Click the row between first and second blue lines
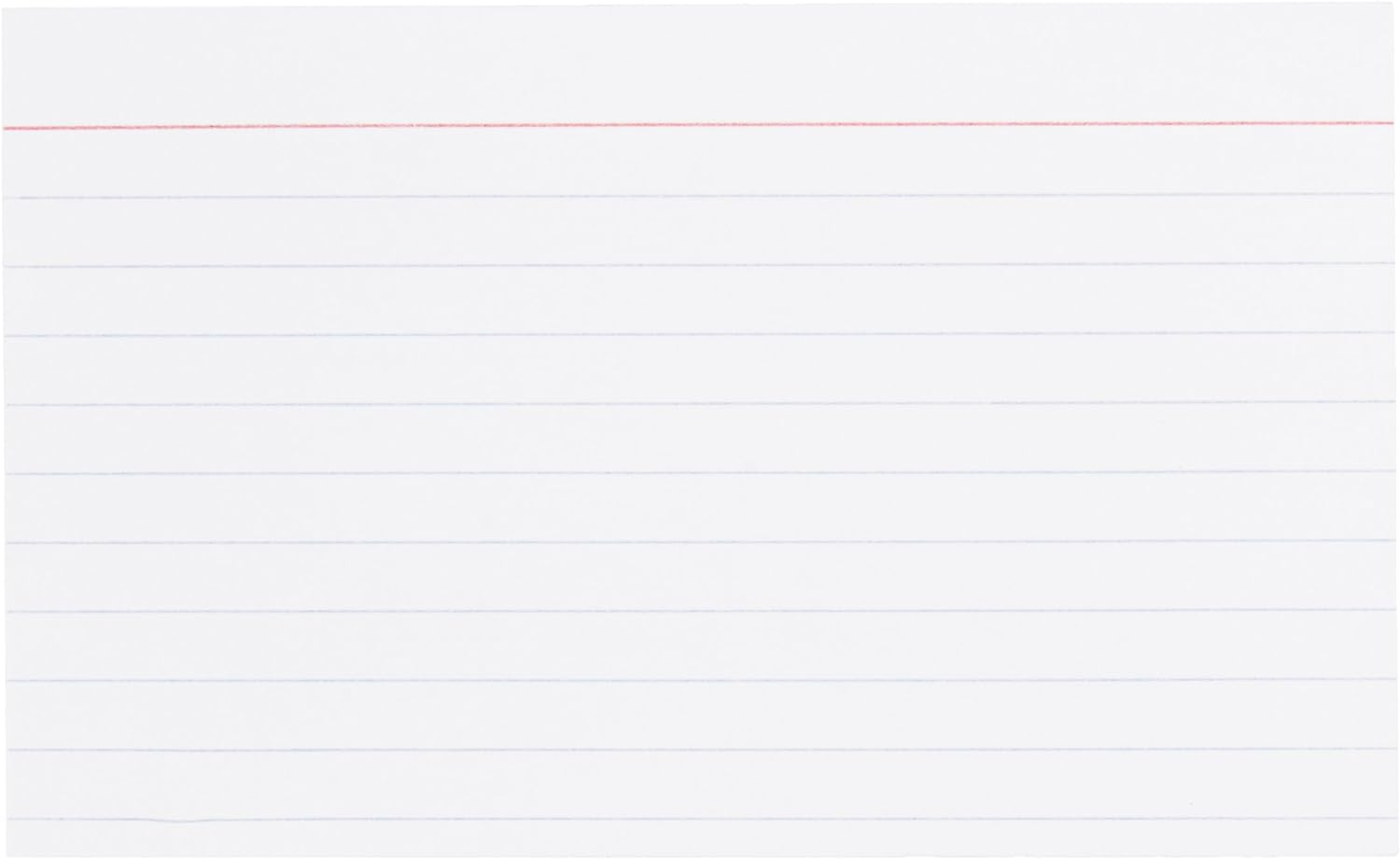 point(698,230)
